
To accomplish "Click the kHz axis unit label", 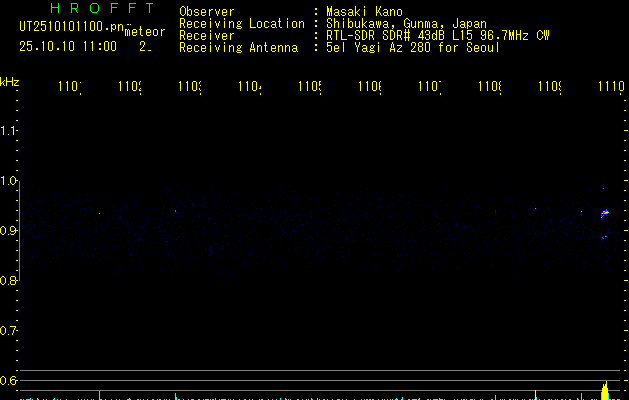I will [x=9, y=82].
